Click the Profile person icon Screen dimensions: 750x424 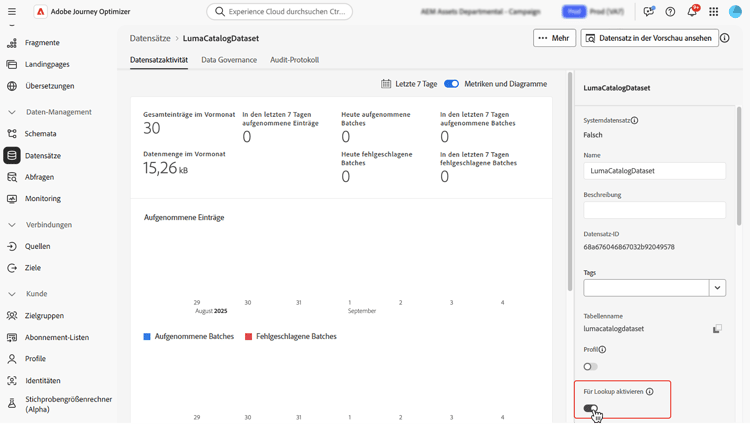pos(12,359)
